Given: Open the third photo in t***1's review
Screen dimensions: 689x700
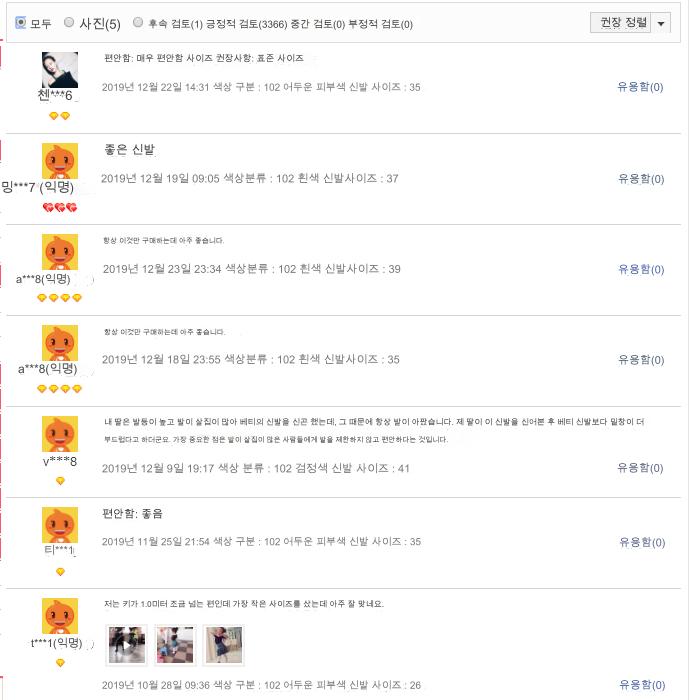Looking at the screenshot, I should click(x=224, y=645).
